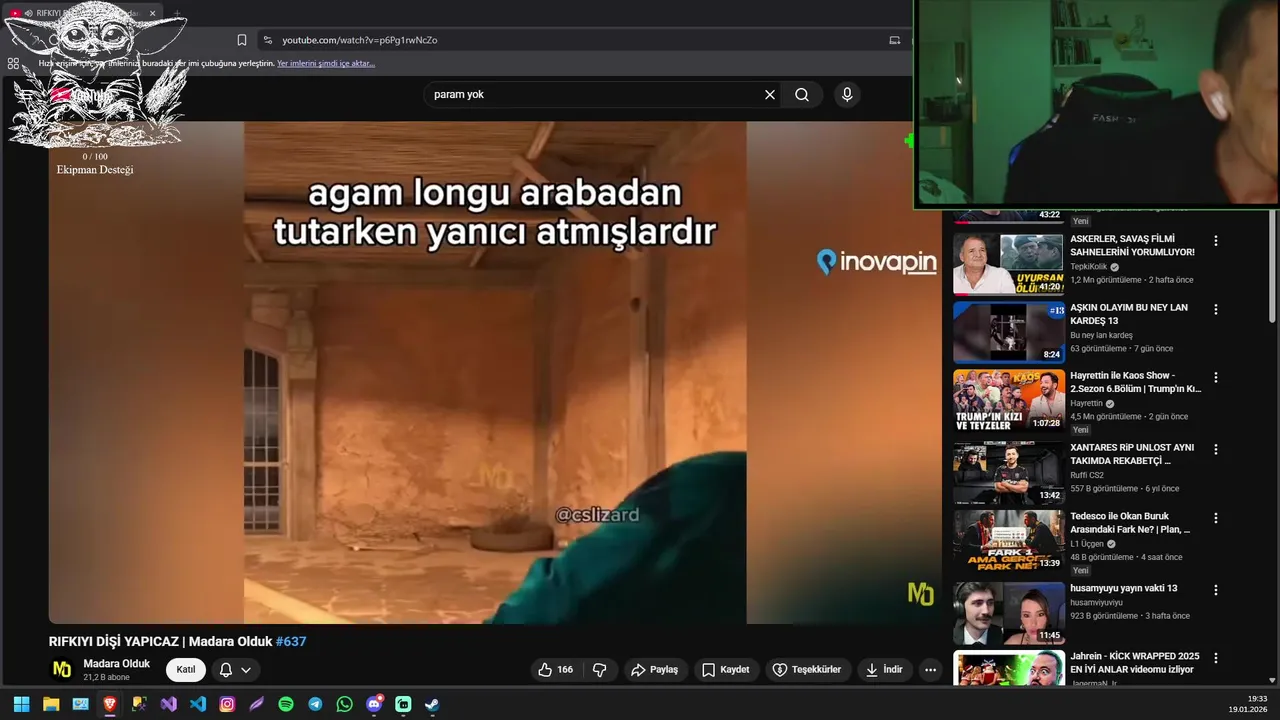This screenshot has width=1280, height=720.
Task: Bookmark this page with bookmark icon
Action: point(242,40)
